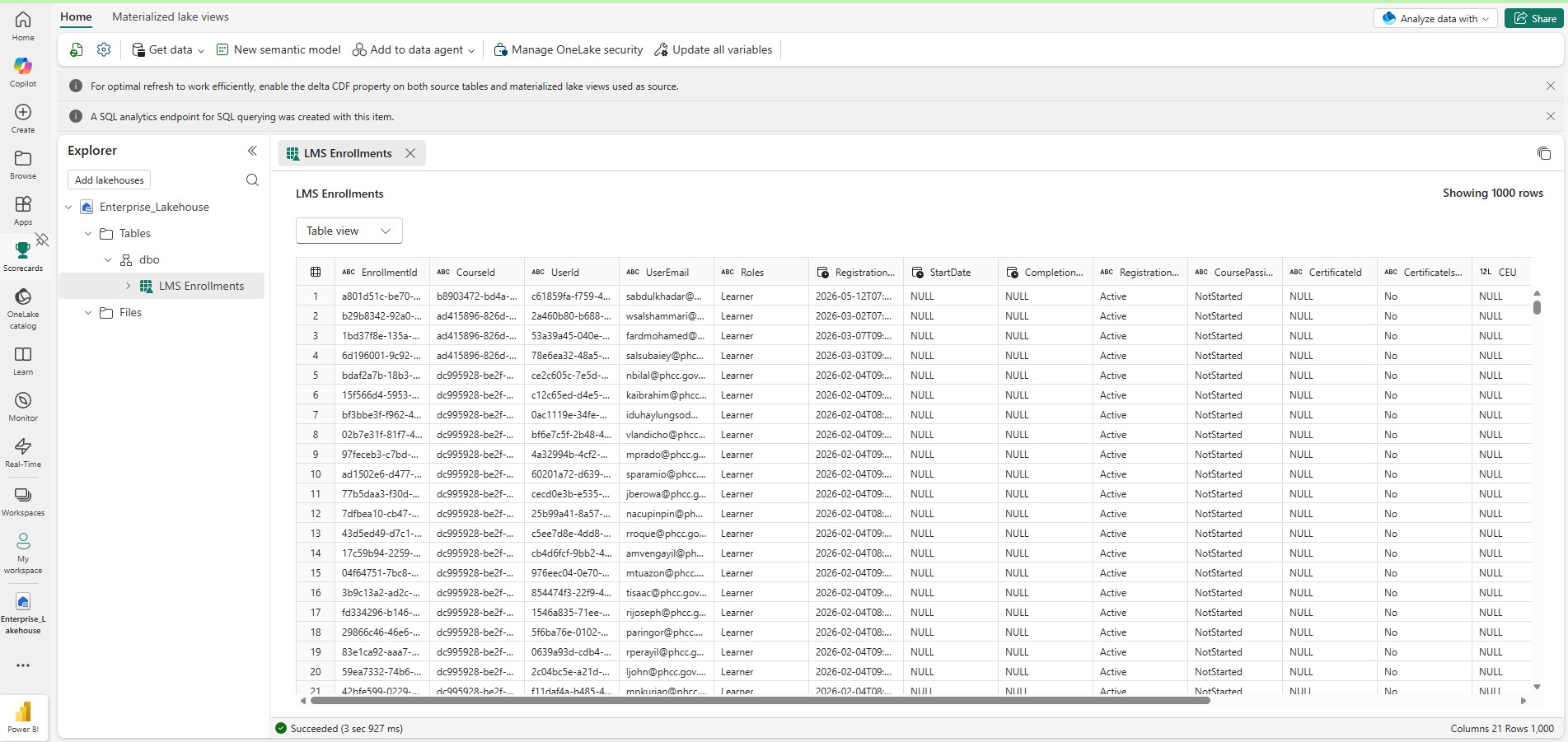Image resolution: width=1568 pixels, height=742 pixels.
Task: Click the horizontal scrollbar thumb of the table
Action: (760, 701)
